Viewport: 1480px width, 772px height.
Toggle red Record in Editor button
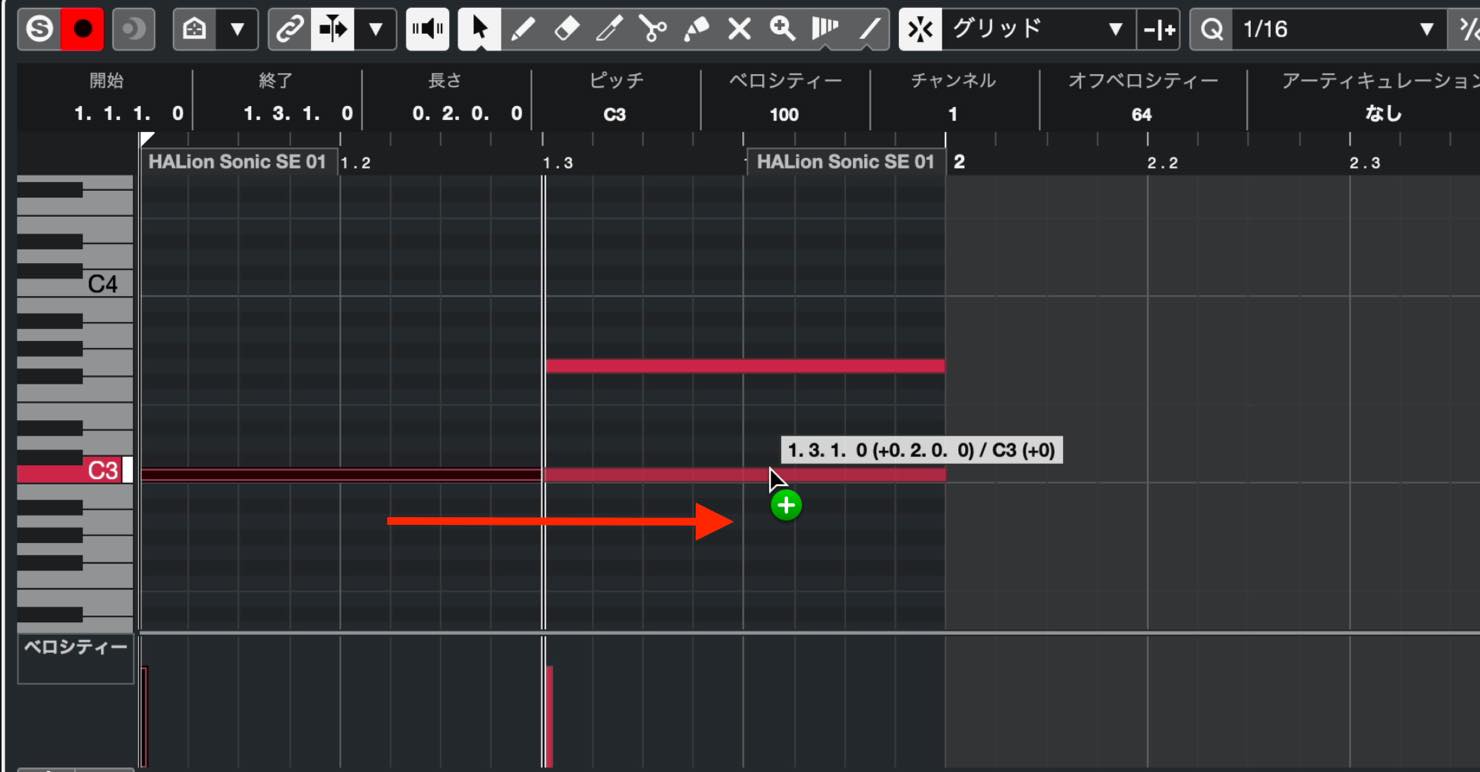pos(82,29)
